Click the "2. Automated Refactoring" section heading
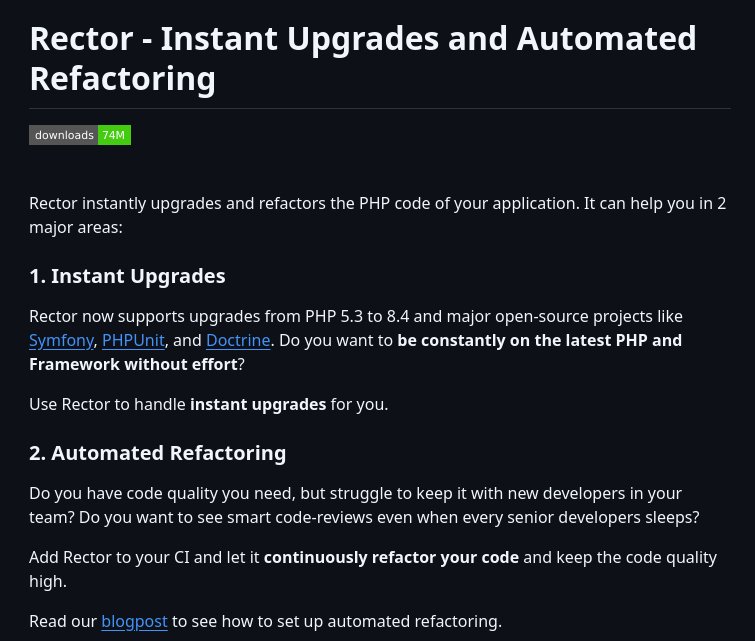This screenshot has height=641, width=755. tap(157, 453)
